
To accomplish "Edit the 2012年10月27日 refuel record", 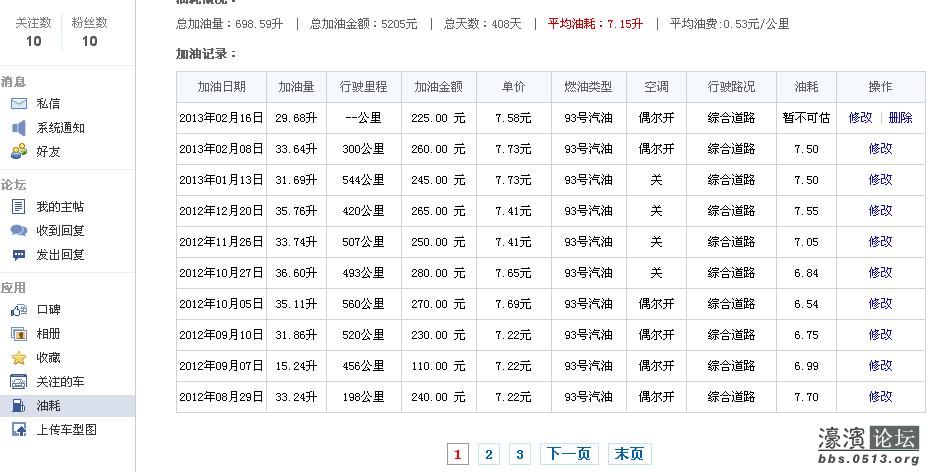I will click(880, 273).
